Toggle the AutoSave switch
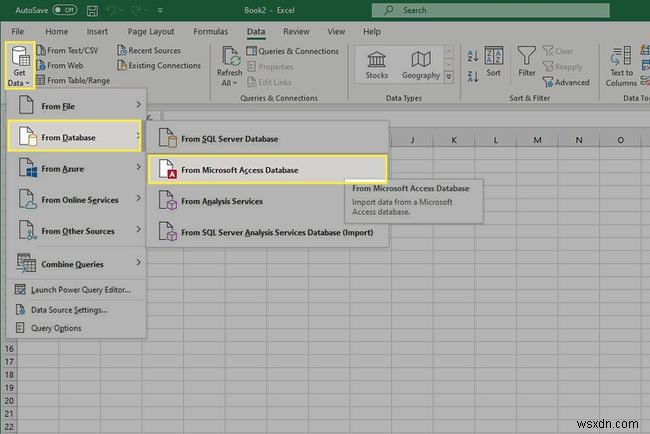 (65, 10)
